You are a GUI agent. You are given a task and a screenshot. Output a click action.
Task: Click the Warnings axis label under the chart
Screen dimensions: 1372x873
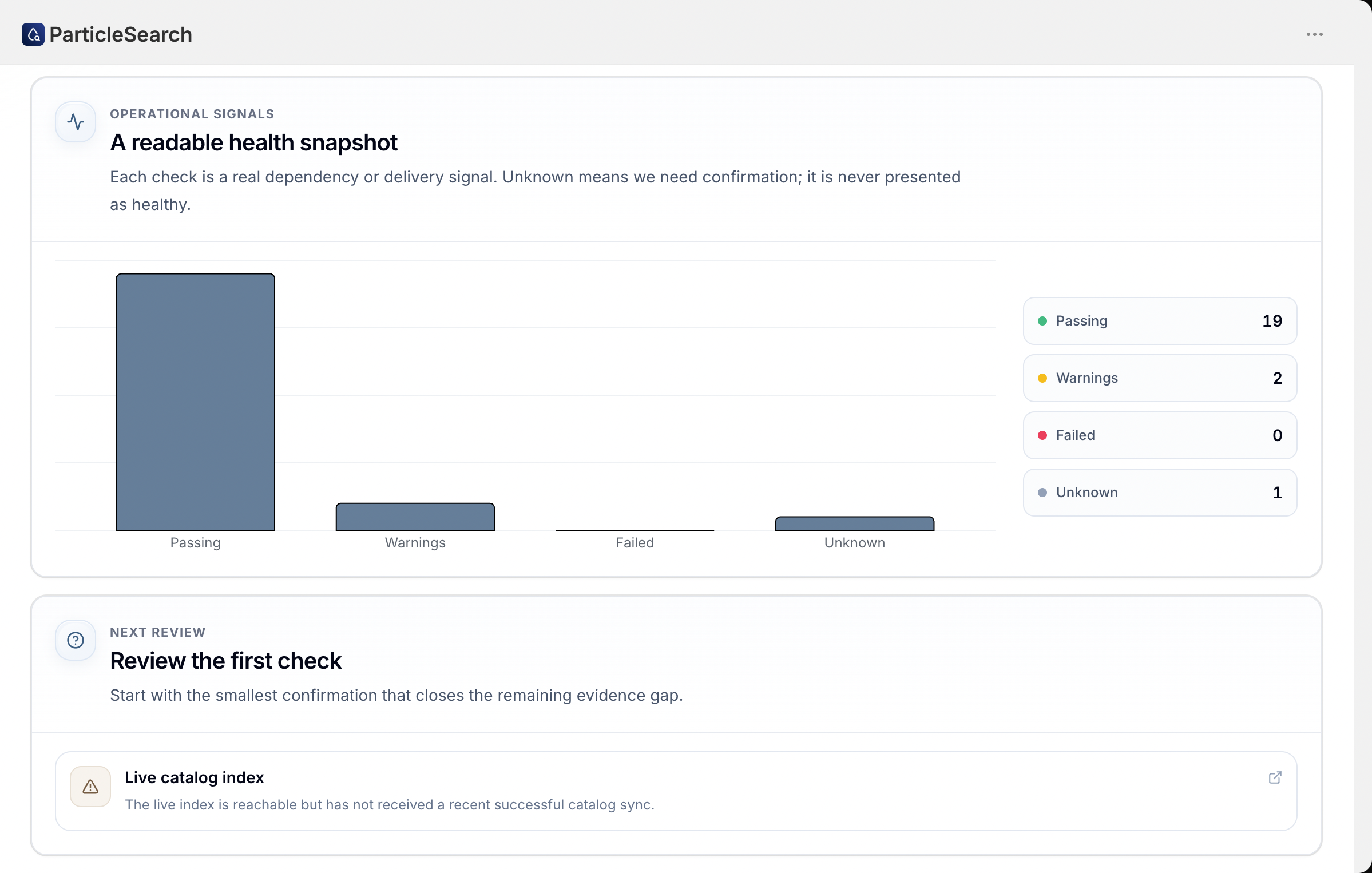click(415, 543)
